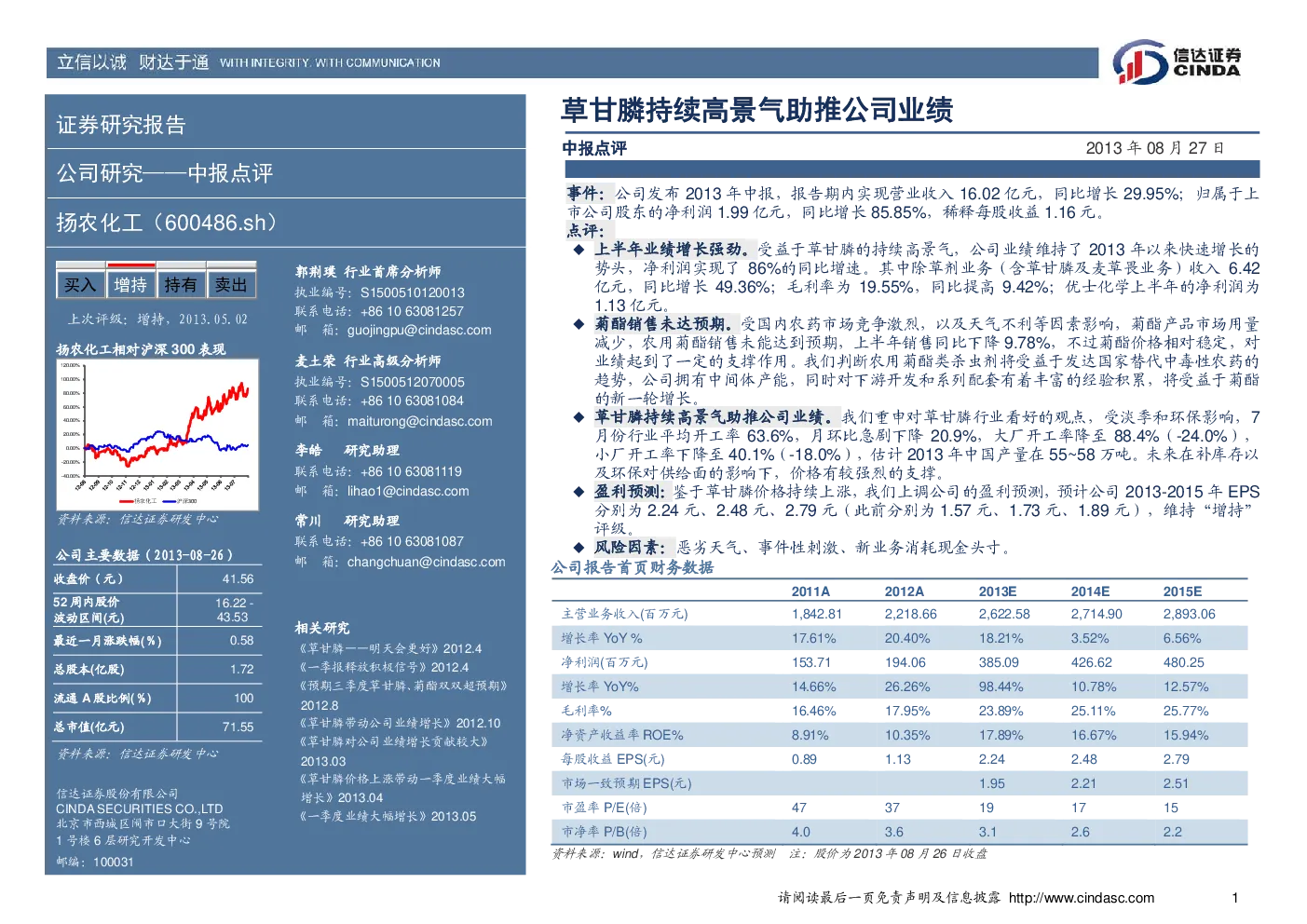Click the revenue cell 2,622.58
Image resolution: width=1307 pixels, height=924 pixels.
(1004, 614)
